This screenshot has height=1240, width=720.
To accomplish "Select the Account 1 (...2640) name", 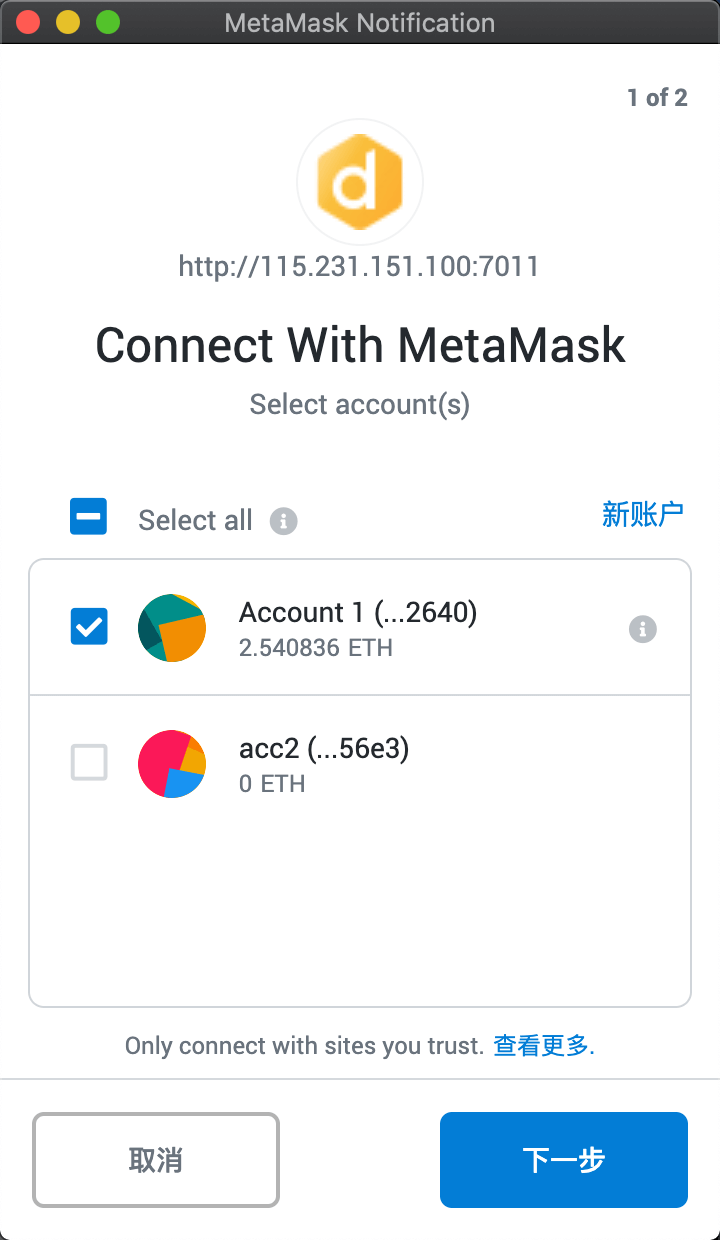I will (x=358, y=612).
